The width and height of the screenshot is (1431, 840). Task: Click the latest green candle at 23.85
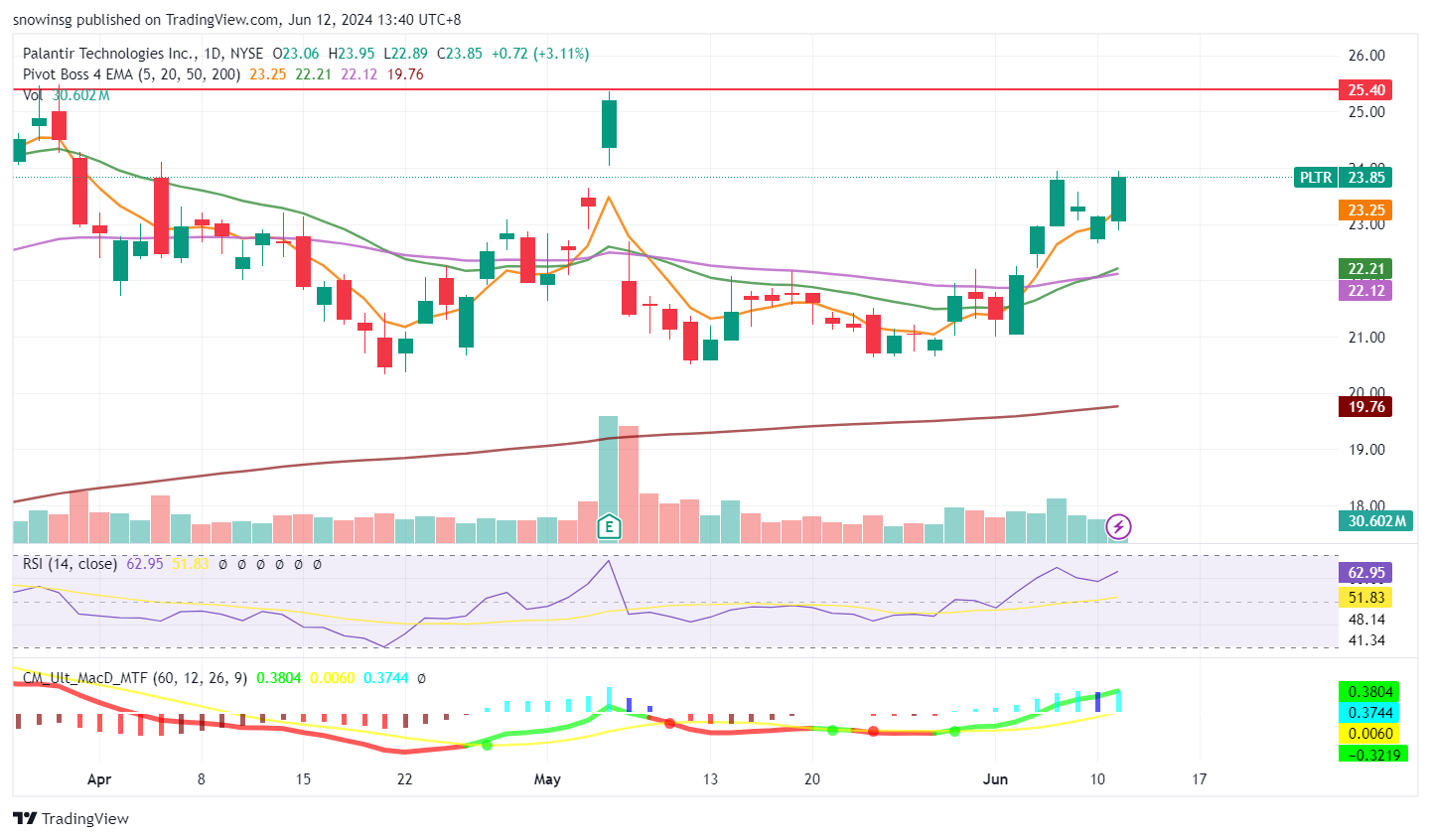point(1118,199)
